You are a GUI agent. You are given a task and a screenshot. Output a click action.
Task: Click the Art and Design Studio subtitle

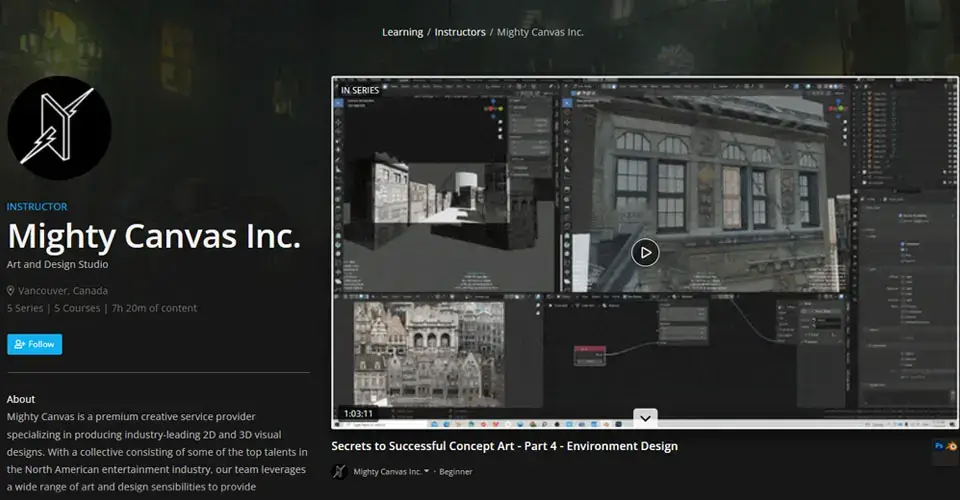click(x=58, y=264)
